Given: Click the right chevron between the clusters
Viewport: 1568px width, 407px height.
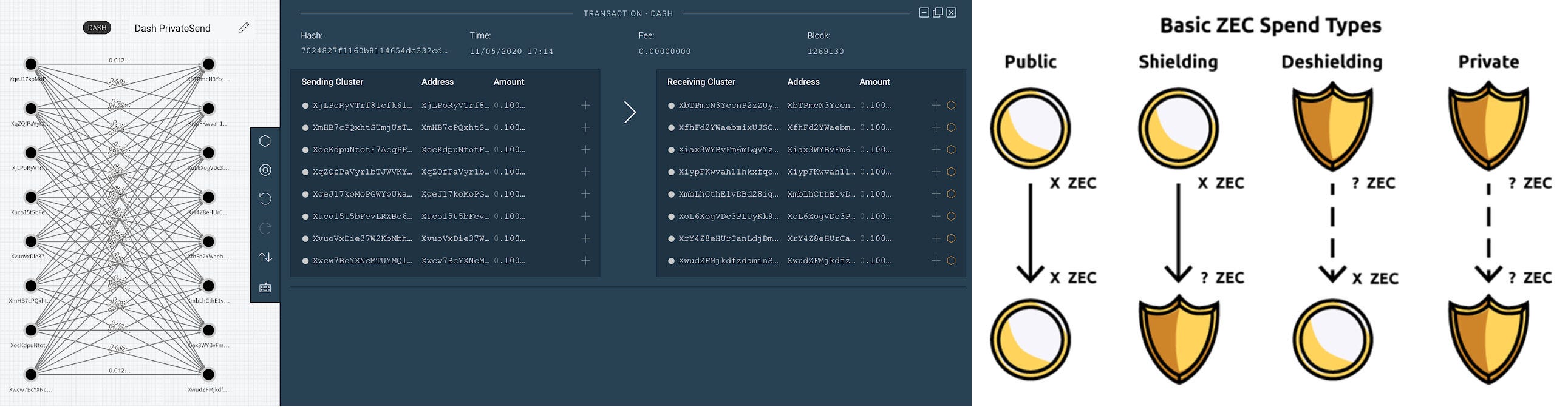Looking at the screenshot, I should [630, 112].
